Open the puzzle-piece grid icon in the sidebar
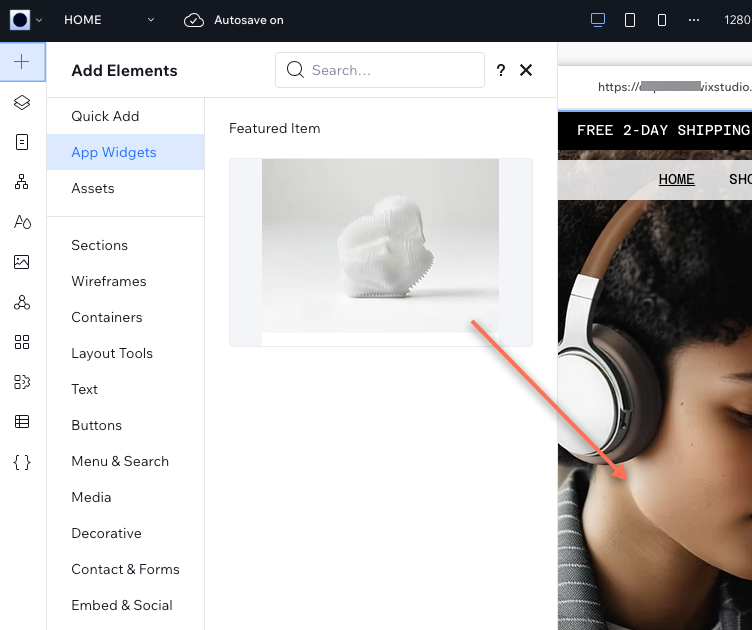 pyautogui.click(x=22, y=382)
